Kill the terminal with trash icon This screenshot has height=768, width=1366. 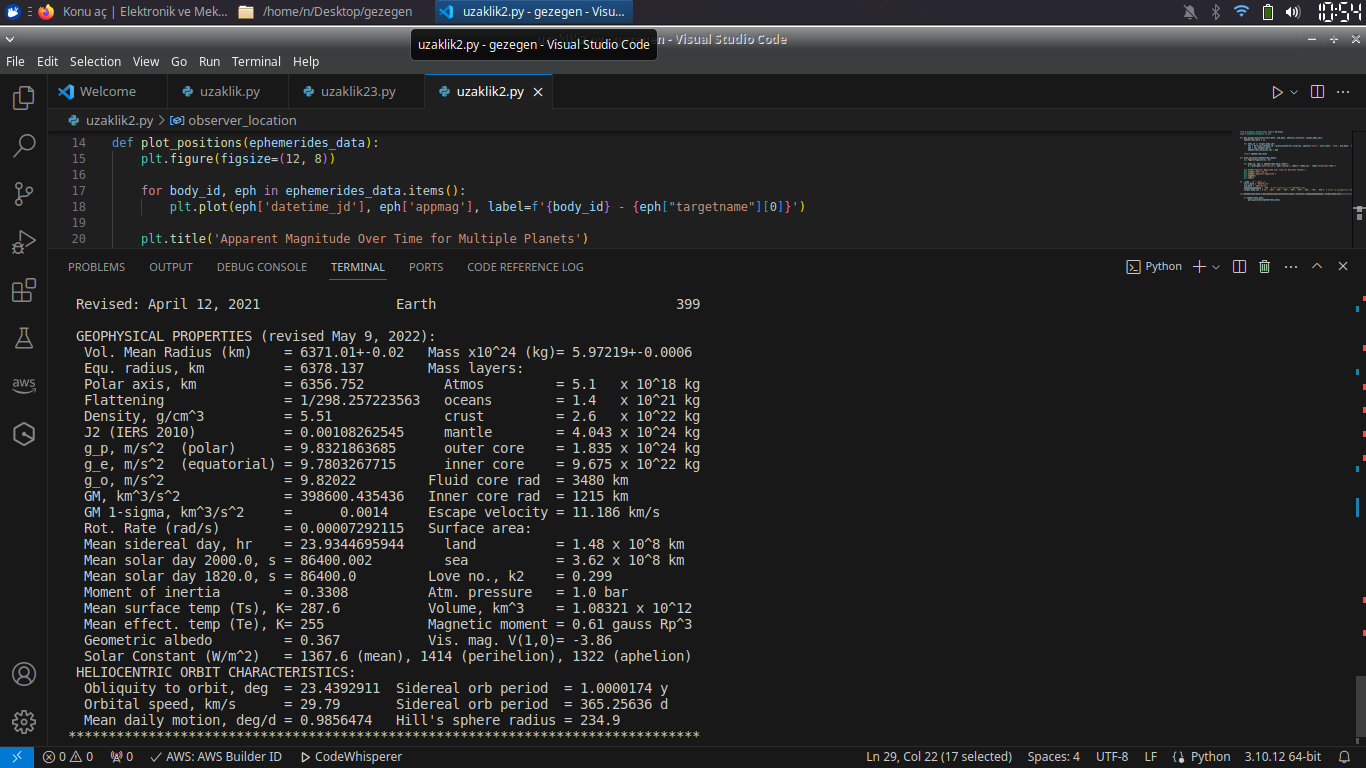pyautogui.click(x=1264, y=267)
